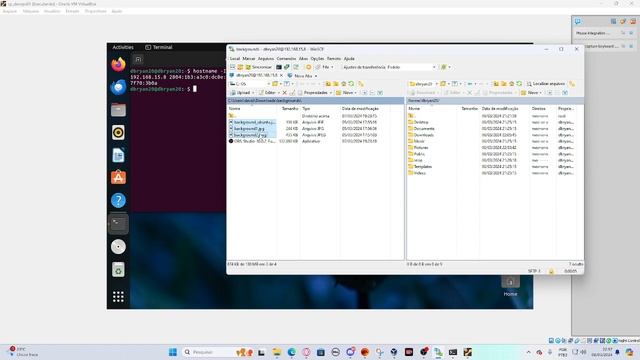This screenshot has width=640, height=360.
Task: Select the OBS Studio installer file
Action: 252,141
